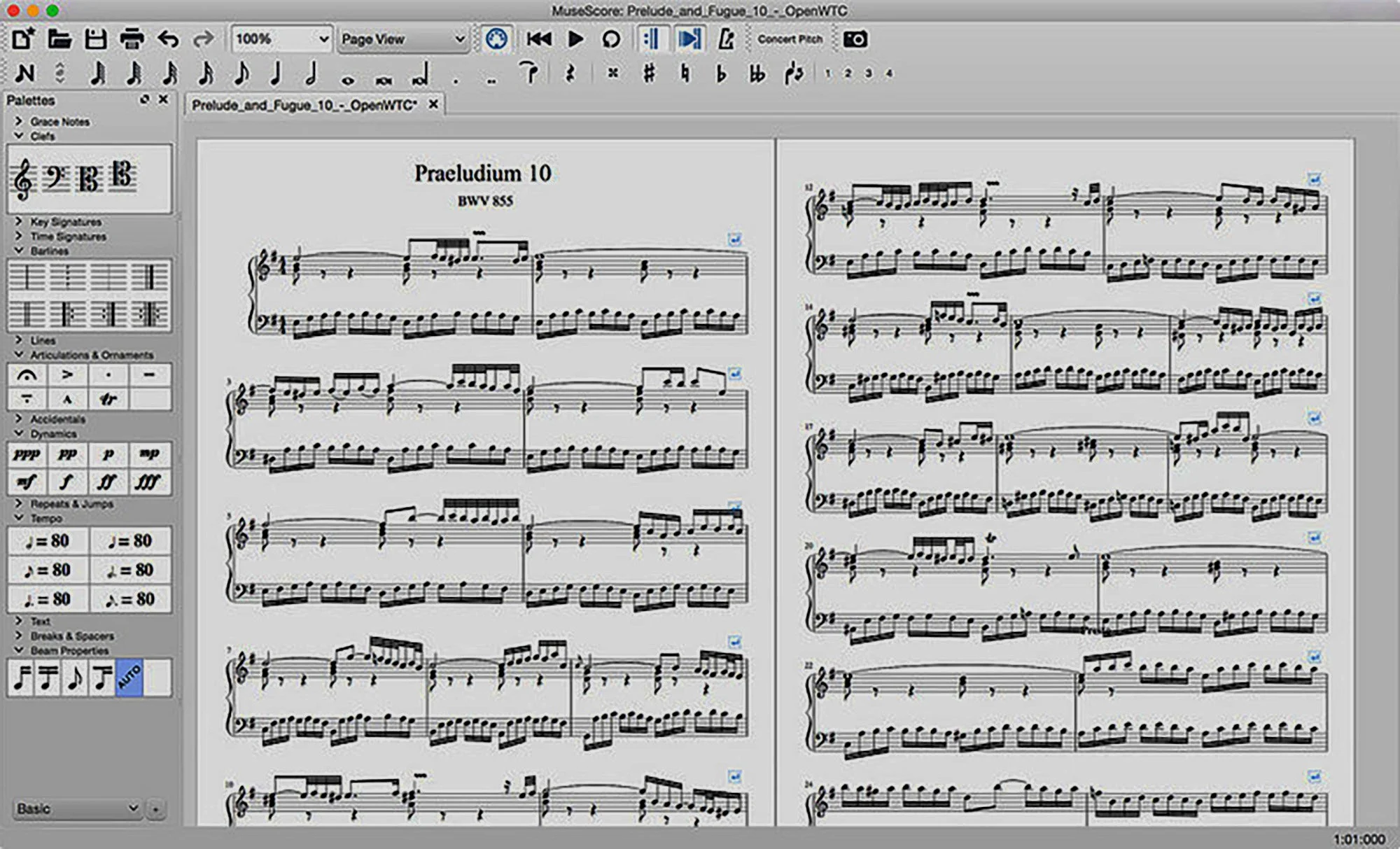The width and height of the screenshot is (1400, 849).
Task: Open the zoom level 100% dropdown
Action: (281, 38)
